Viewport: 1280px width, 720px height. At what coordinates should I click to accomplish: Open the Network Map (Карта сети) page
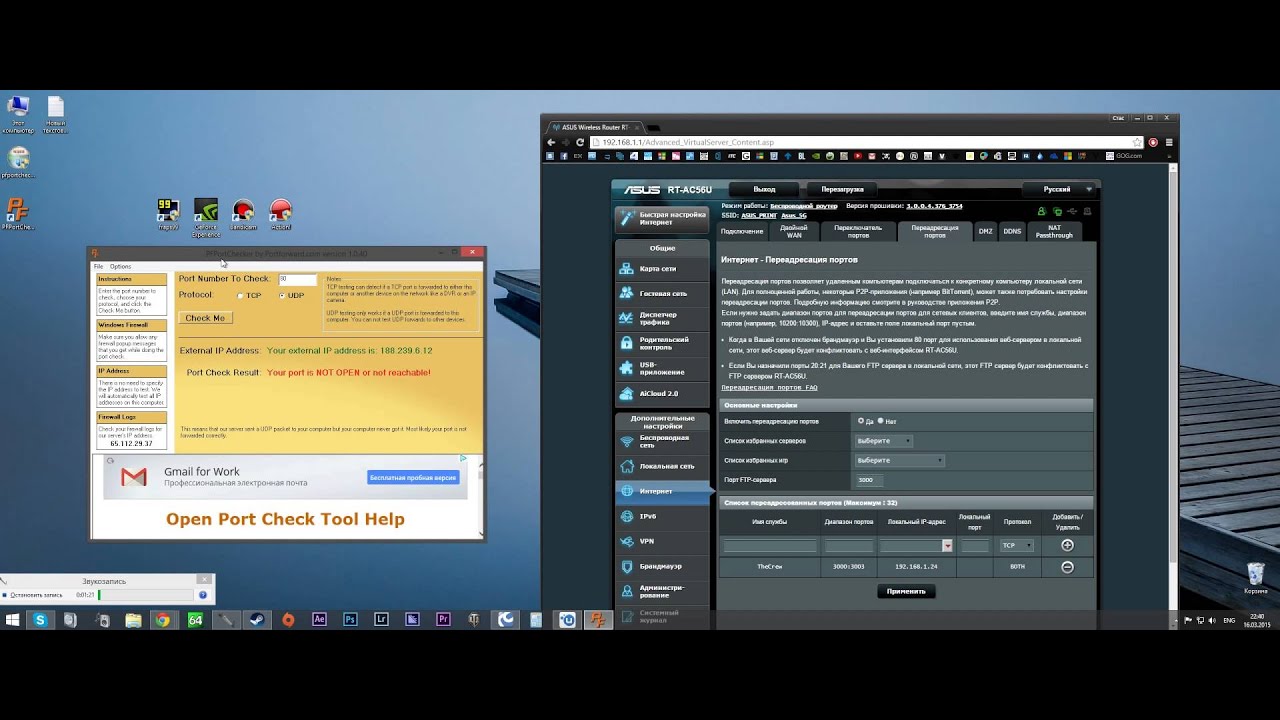(x=662, y=269)
